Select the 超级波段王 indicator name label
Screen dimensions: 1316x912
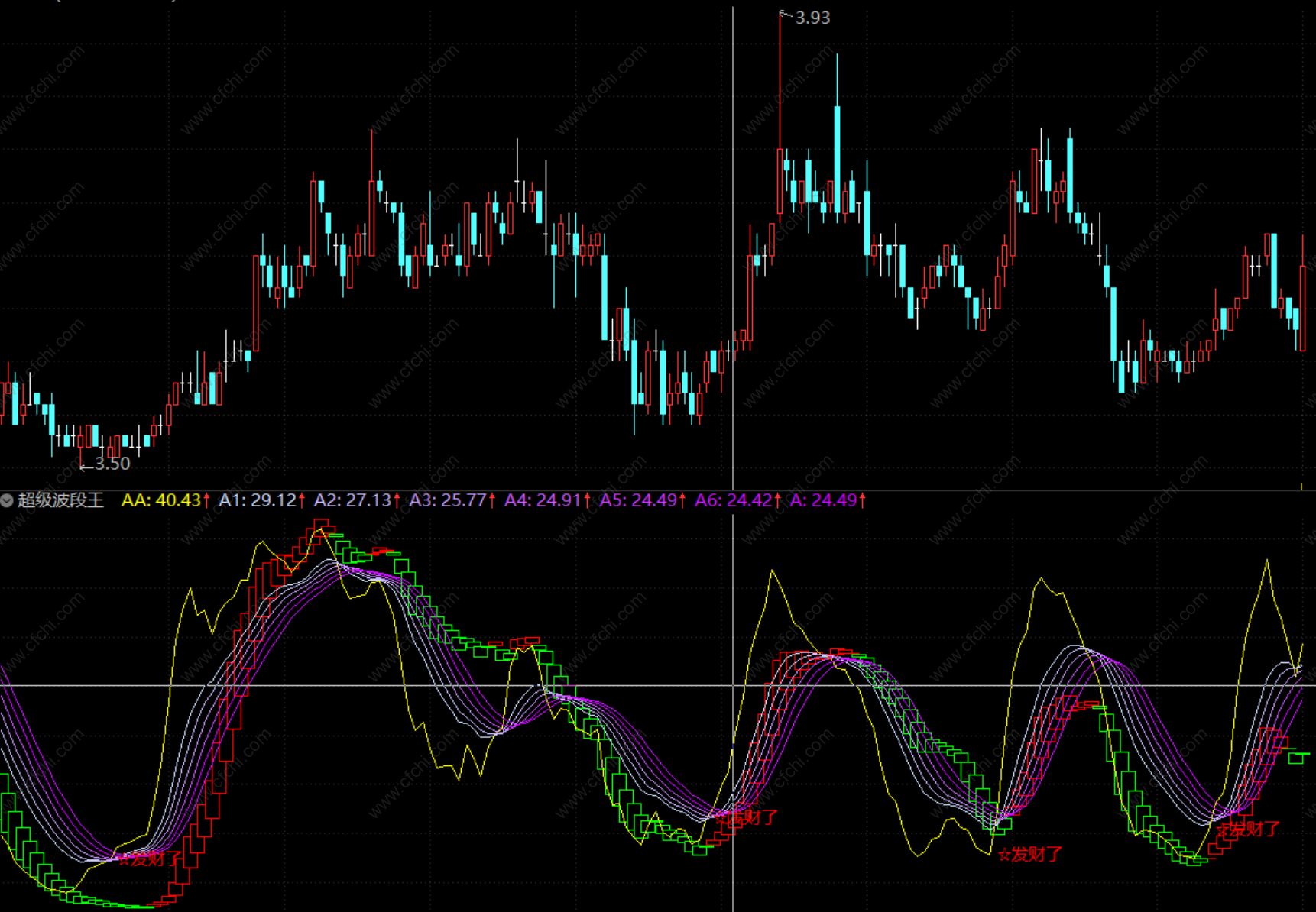pyautogui.click(x=60, y=500)
